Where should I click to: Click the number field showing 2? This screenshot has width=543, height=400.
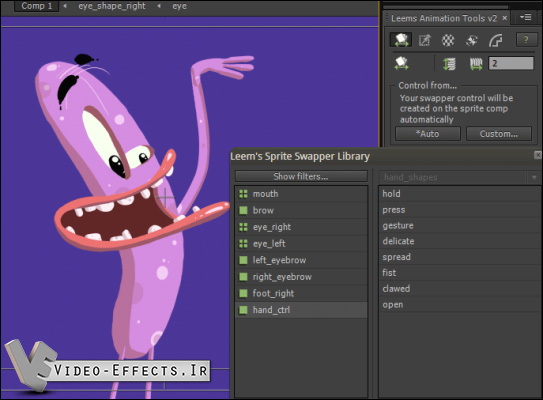511,64
